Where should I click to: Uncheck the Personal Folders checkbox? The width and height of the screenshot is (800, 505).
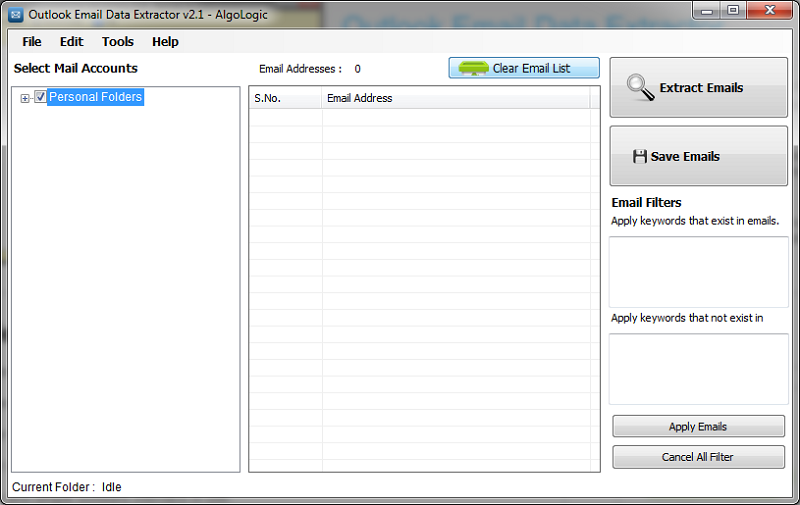[x=41, y=97]
